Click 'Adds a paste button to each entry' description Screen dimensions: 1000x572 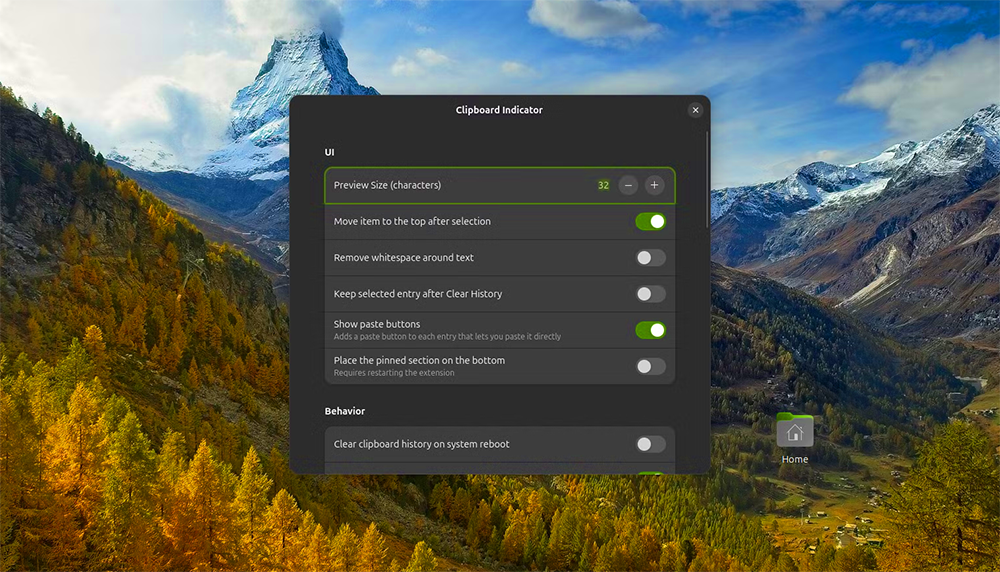pos(447,337)
